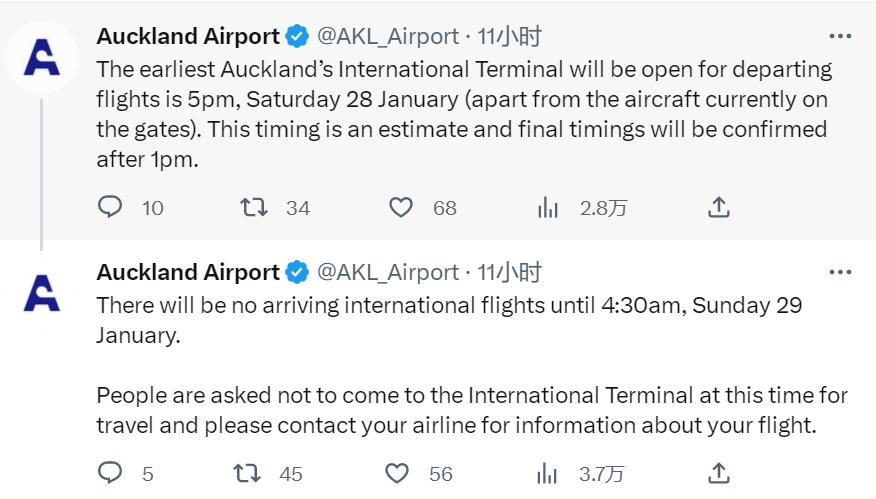Open more options on first tweet
Viewport: 876px width, 499px height.
coord(840,37)
